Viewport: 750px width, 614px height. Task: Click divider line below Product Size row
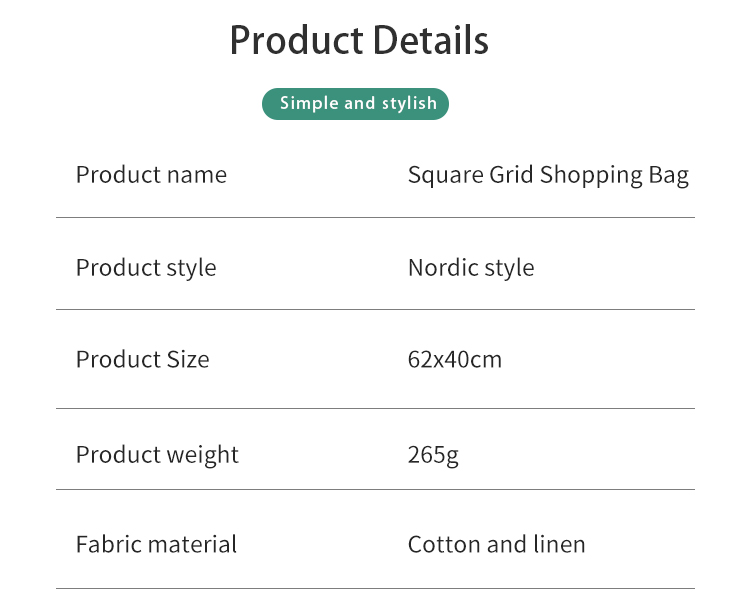[375, 408]
